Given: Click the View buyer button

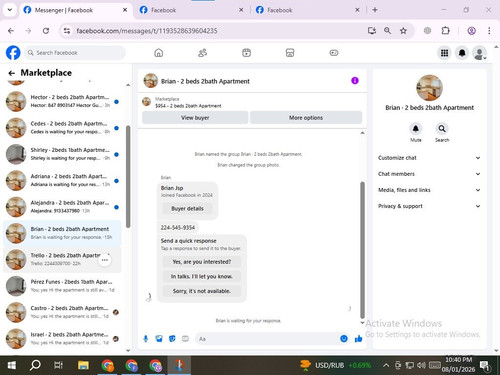Looking at the screenshot, I should (x=195, y=117).
